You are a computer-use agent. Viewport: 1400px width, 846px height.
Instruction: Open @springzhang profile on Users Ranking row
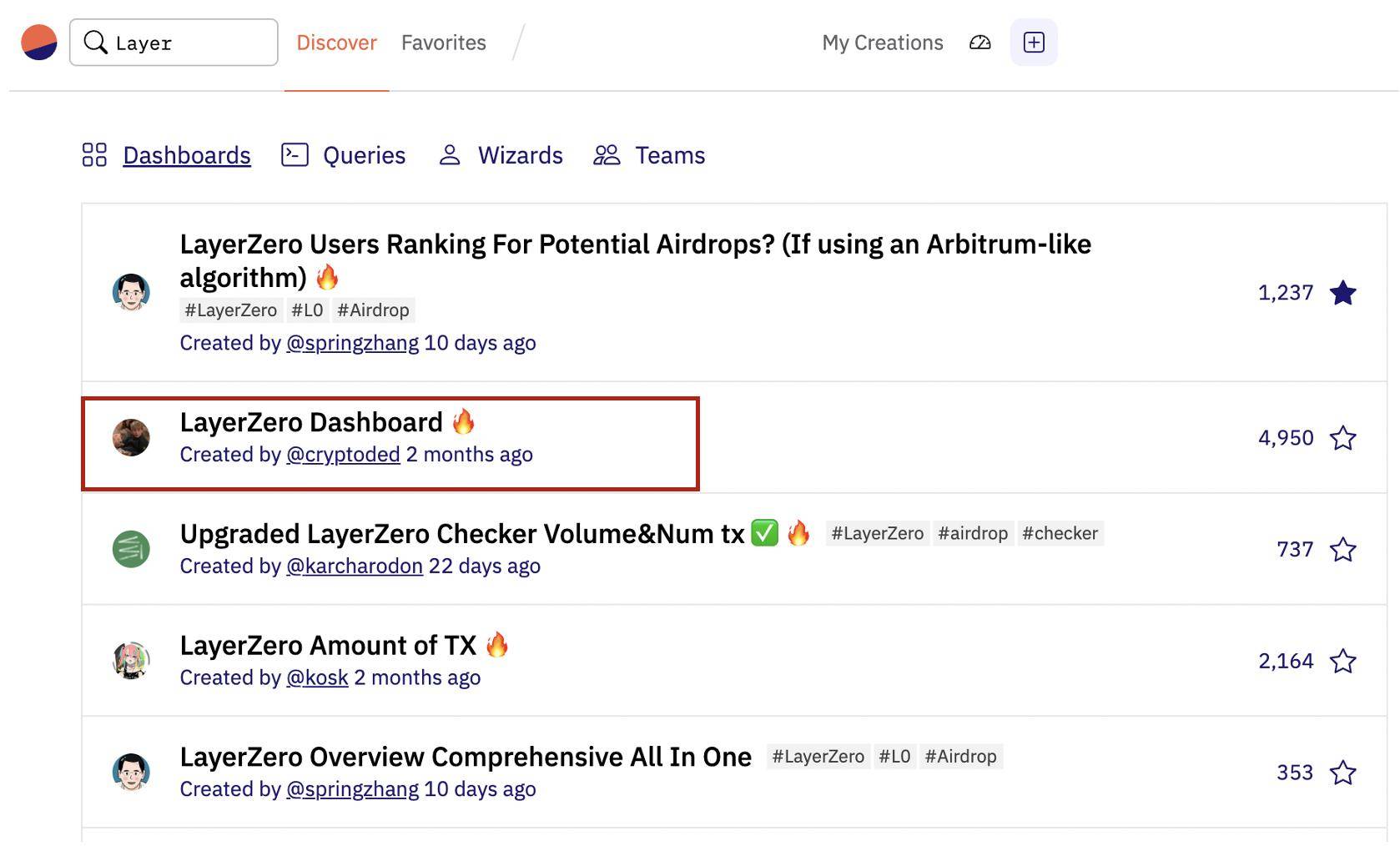click(x=352, y=343)
